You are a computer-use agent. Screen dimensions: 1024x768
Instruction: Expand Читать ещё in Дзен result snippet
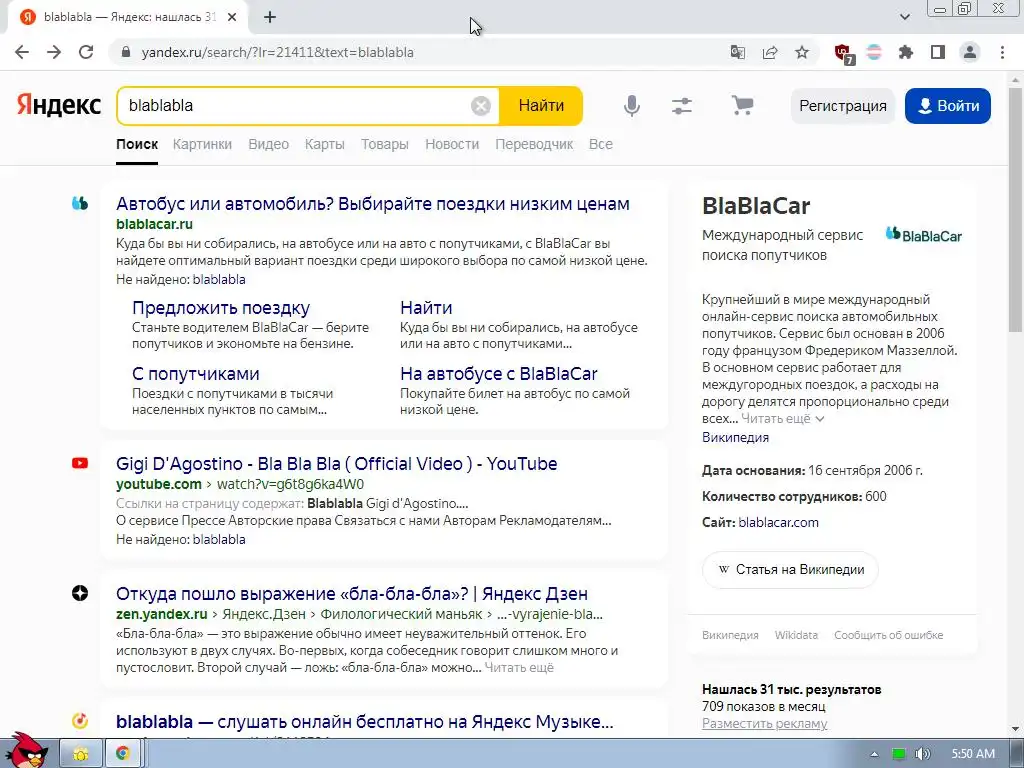pyautogui.click(x=519, y=667)
